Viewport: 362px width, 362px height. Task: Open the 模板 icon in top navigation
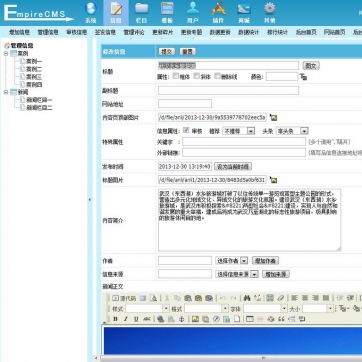coord(167,13)
